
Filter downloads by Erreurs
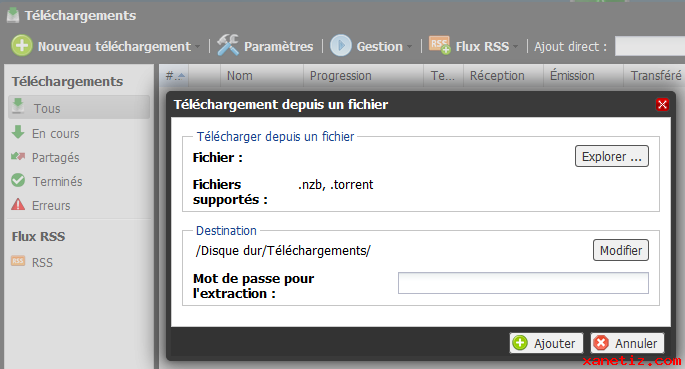51,206
